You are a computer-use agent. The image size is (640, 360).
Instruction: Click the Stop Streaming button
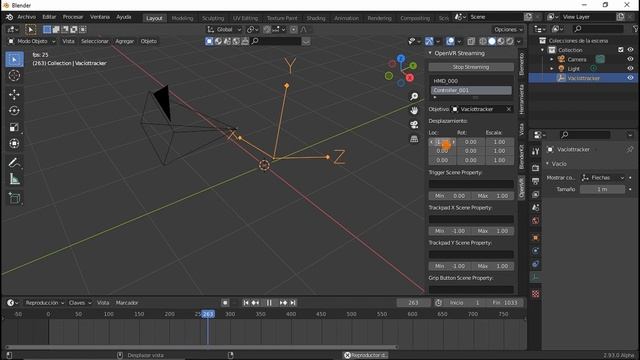tap(471, 67)
